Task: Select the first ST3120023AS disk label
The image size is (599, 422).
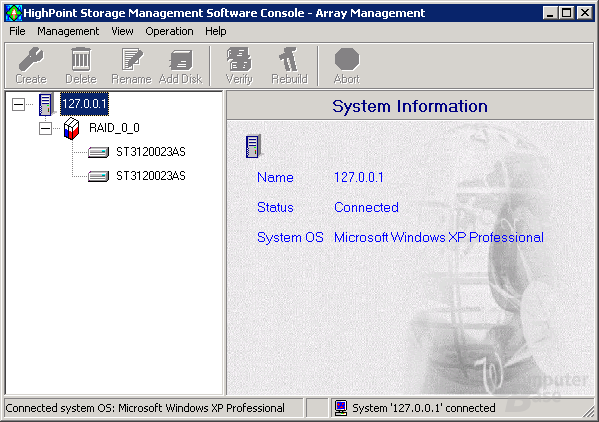Action: [151, 152]
